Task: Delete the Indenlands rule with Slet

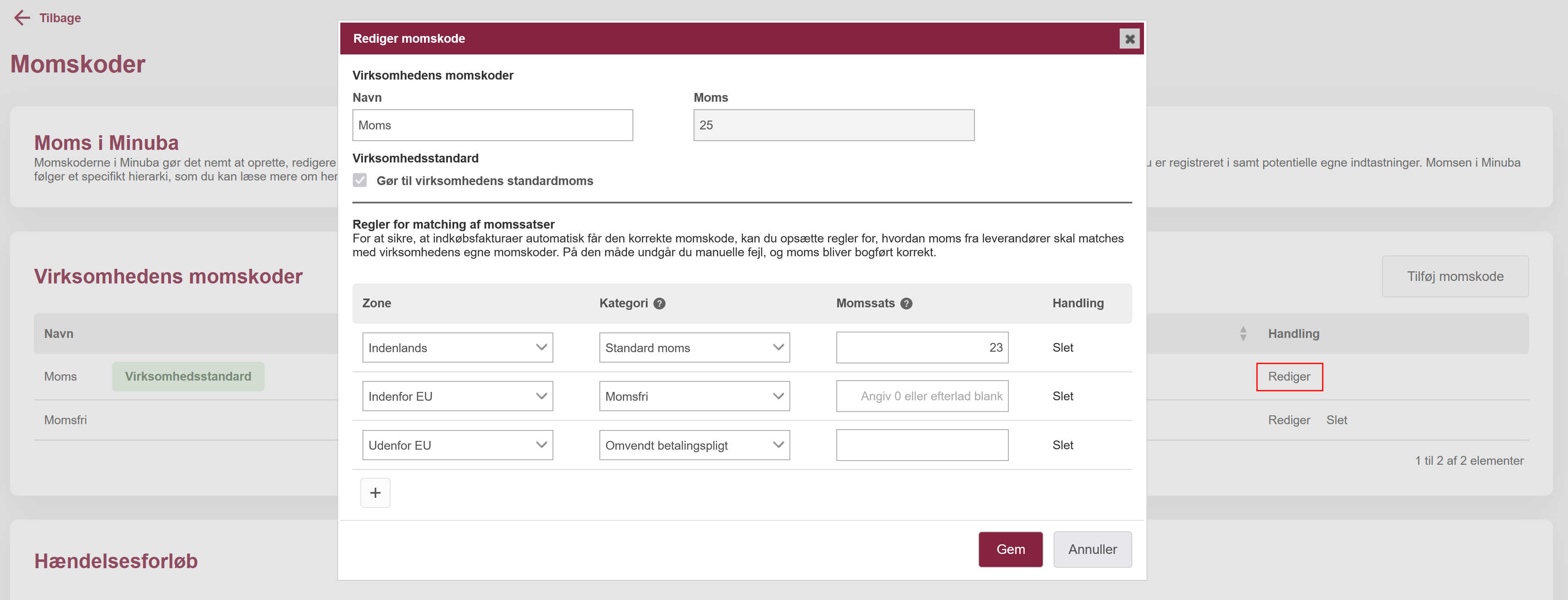Action: tap(1062, 347)
